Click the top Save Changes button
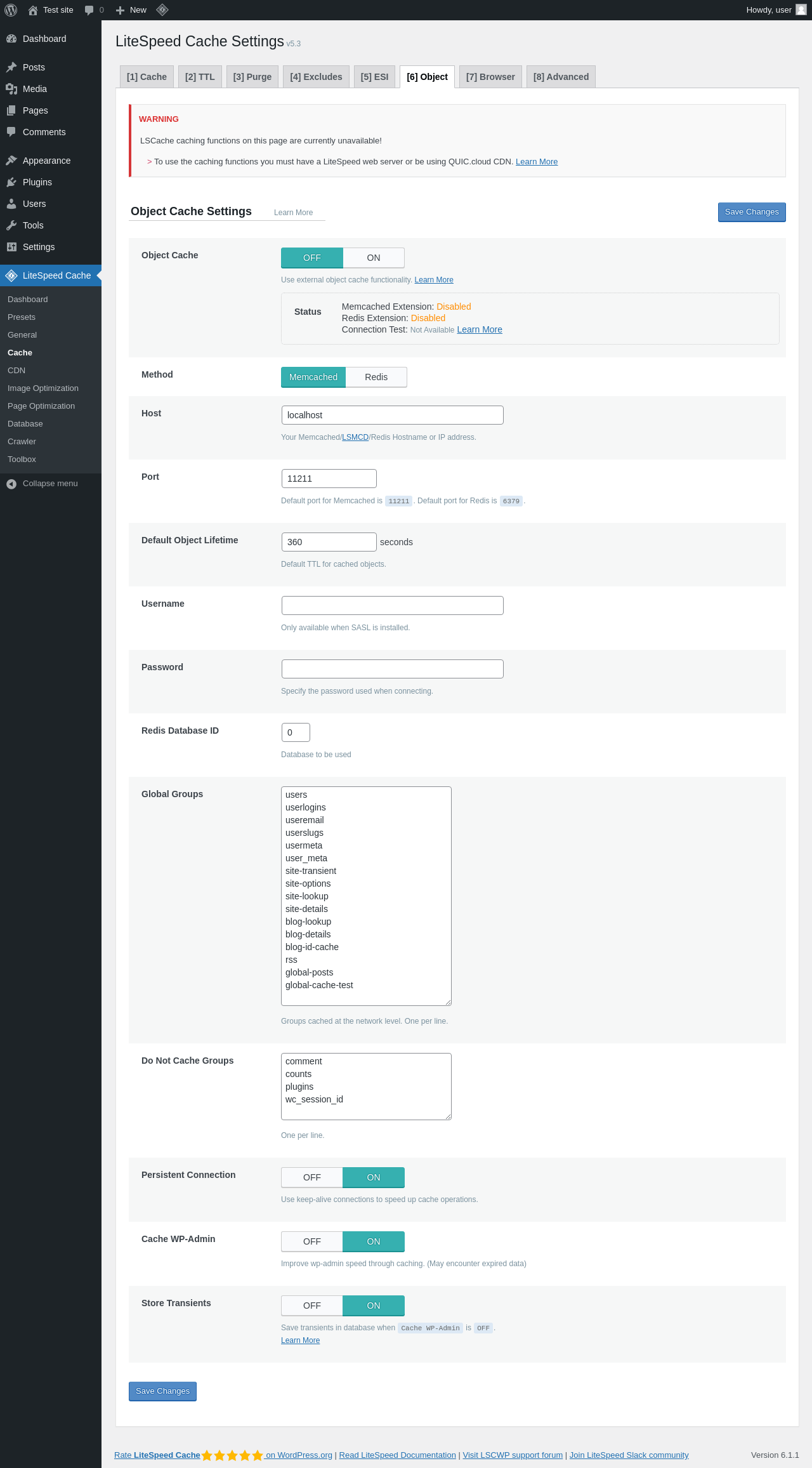This screenshot has width=812, height=1468. [x=752, y=212]
